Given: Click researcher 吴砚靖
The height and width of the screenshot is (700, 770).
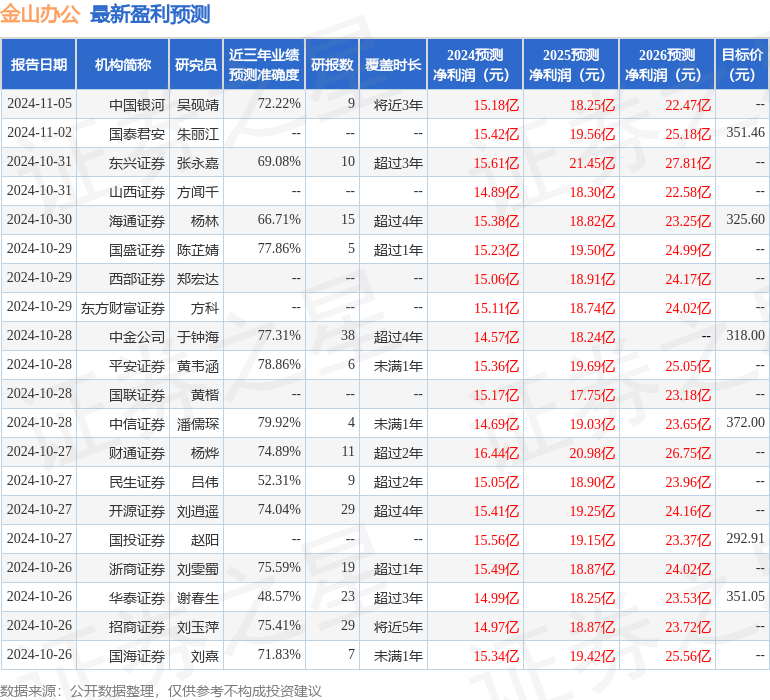Looking at the screenshot, I should [x=198, y=105].
